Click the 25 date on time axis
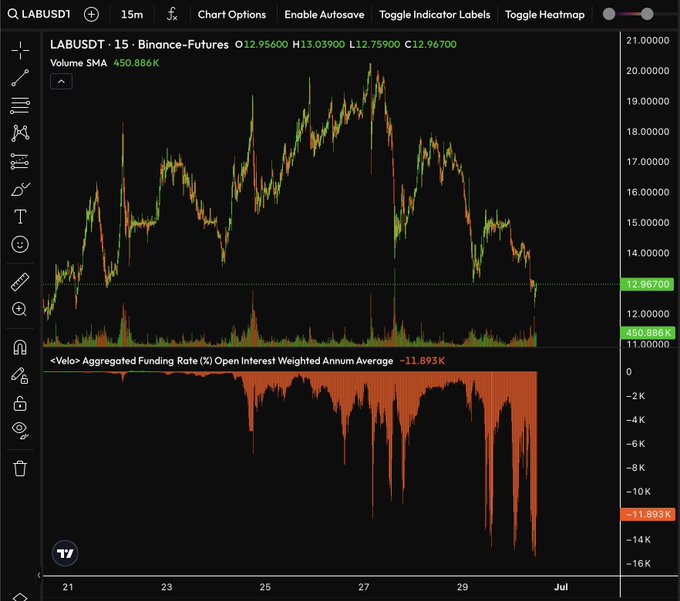 coord(265,587)
